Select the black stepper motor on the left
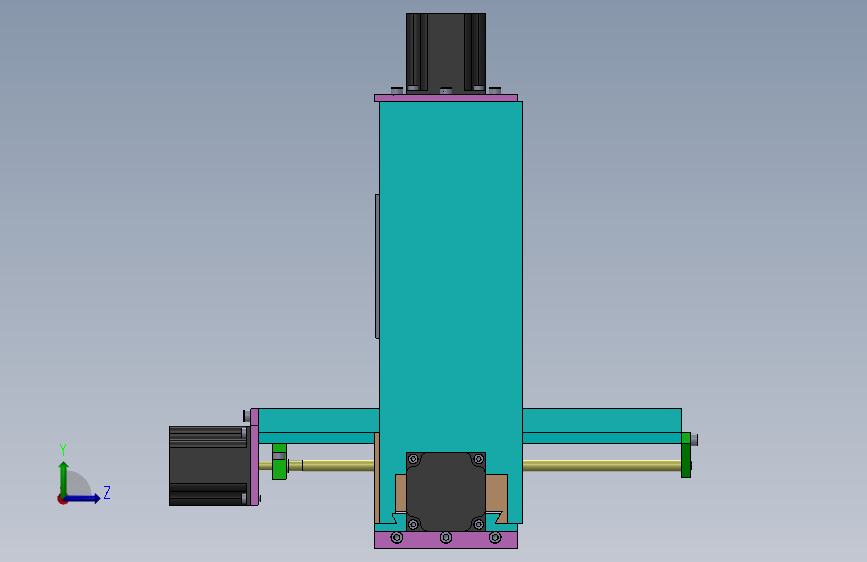 209,466
